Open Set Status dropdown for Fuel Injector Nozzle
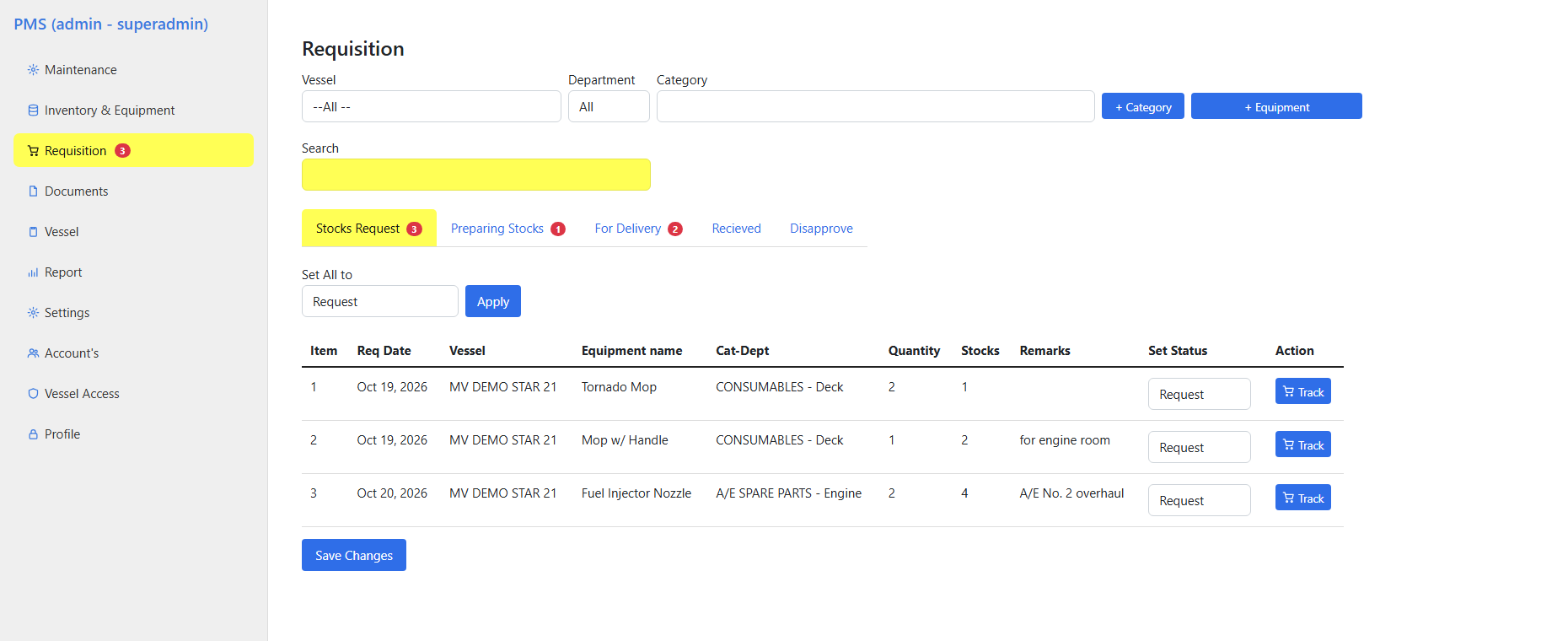Viewport: 1568px width, 641px height. pyautogui.click(x=1200, y=500)
